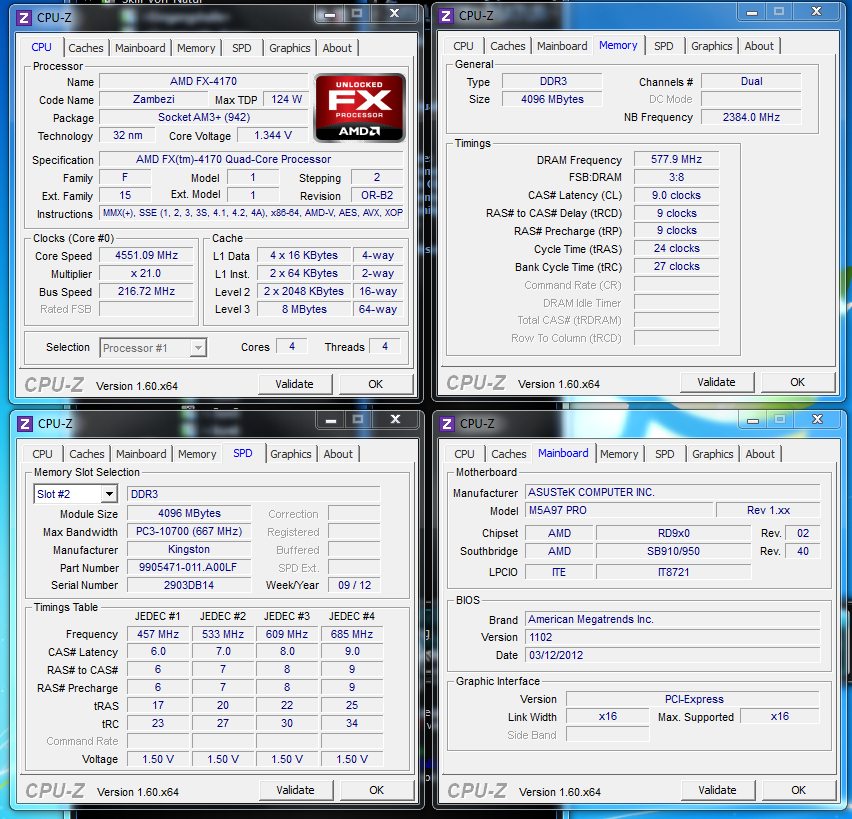The height and width of the screenshot is (819, 852).
Task: Click the AMD FX Unlocked processor logo
Action: (360, 108)
